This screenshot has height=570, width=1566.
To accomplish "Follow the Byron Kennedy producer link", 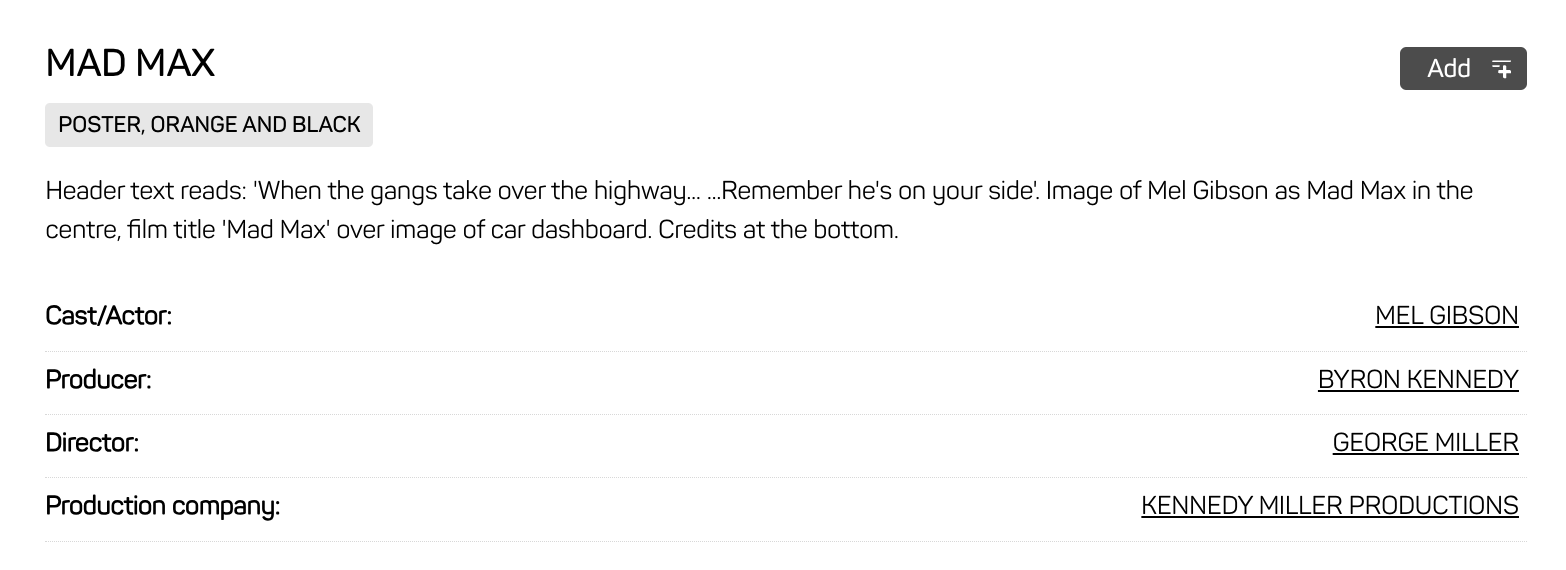I will (1417, 380).
